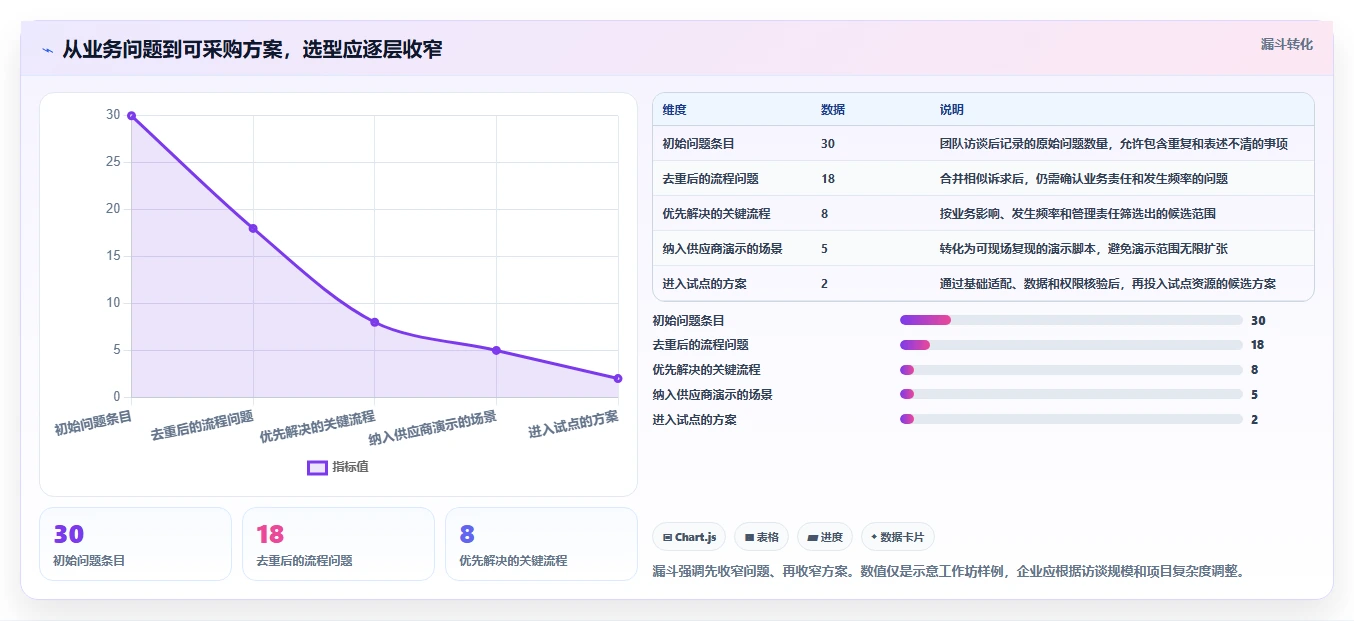Click progress value 30 beside 初始问题条目 bar

click(x=1258, y=321)
